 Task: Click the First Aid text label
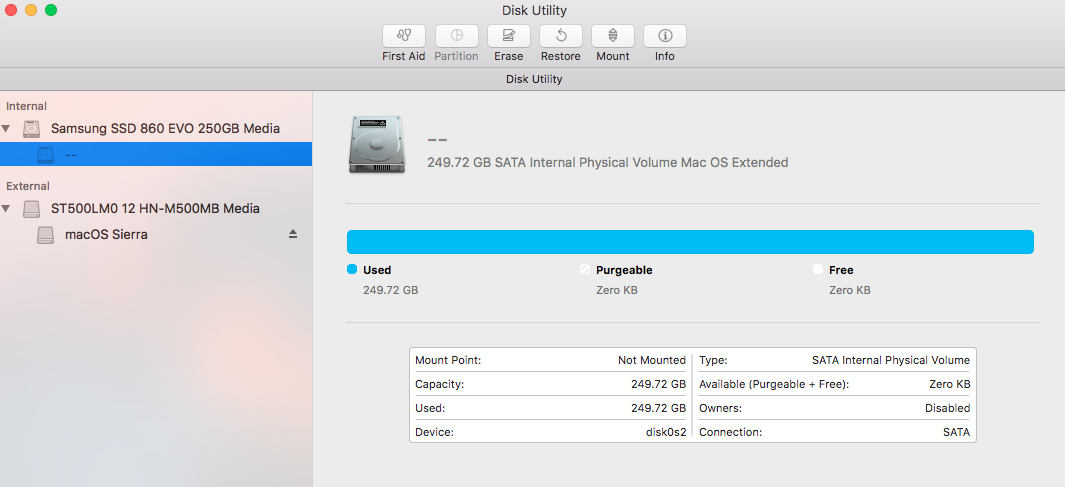(403, 56)
